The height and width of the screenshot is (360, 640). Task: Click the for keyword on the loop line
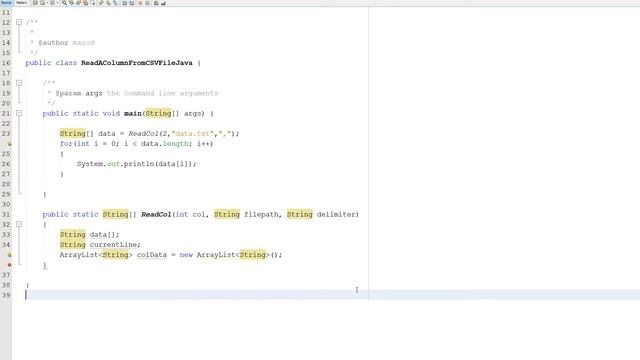(x=66, y=144)
